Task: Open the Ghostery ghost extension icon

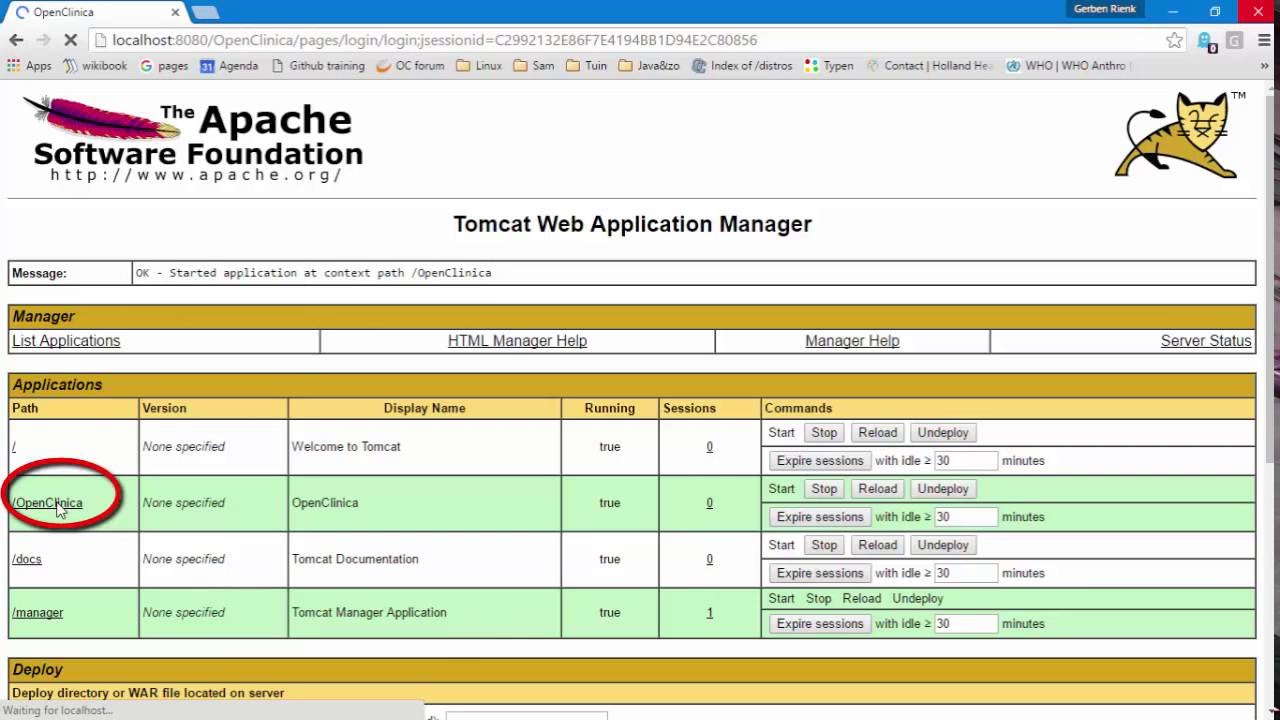Action: [1205, 41]
